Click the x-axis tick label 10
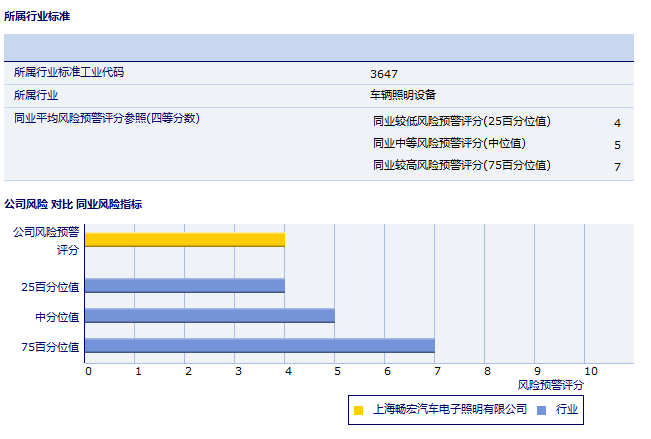This screenshot has height=439, width=651. point(591,371)
